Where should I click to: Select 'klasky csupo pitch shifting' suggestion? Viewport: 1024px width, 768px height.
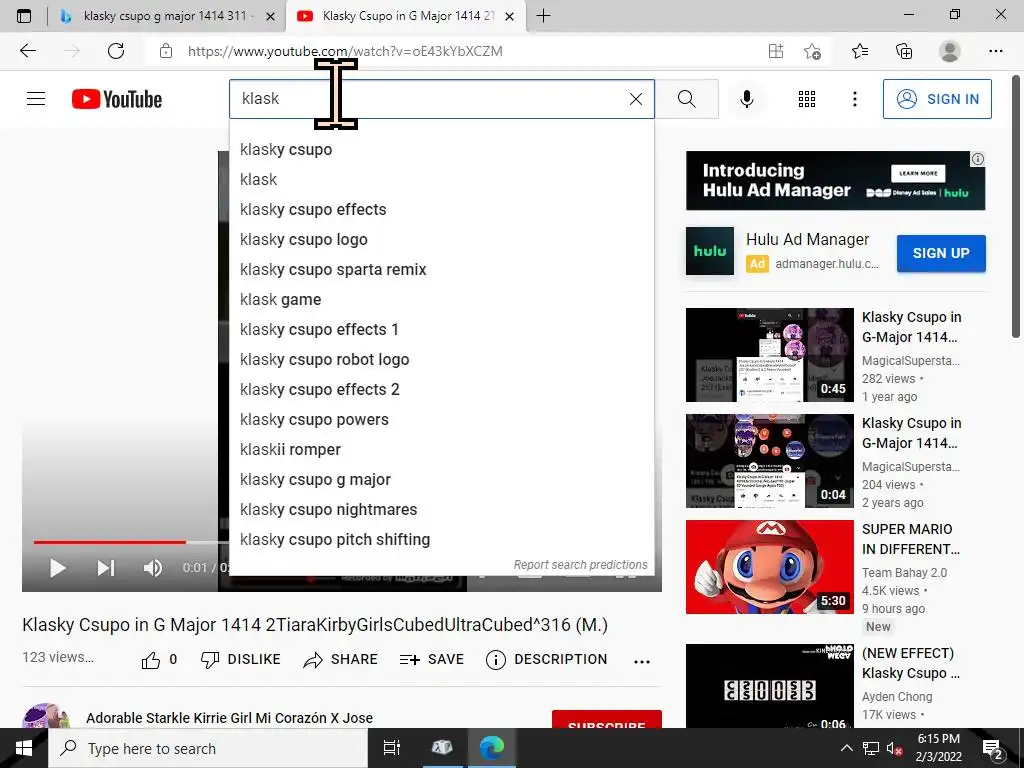(441, 540)
